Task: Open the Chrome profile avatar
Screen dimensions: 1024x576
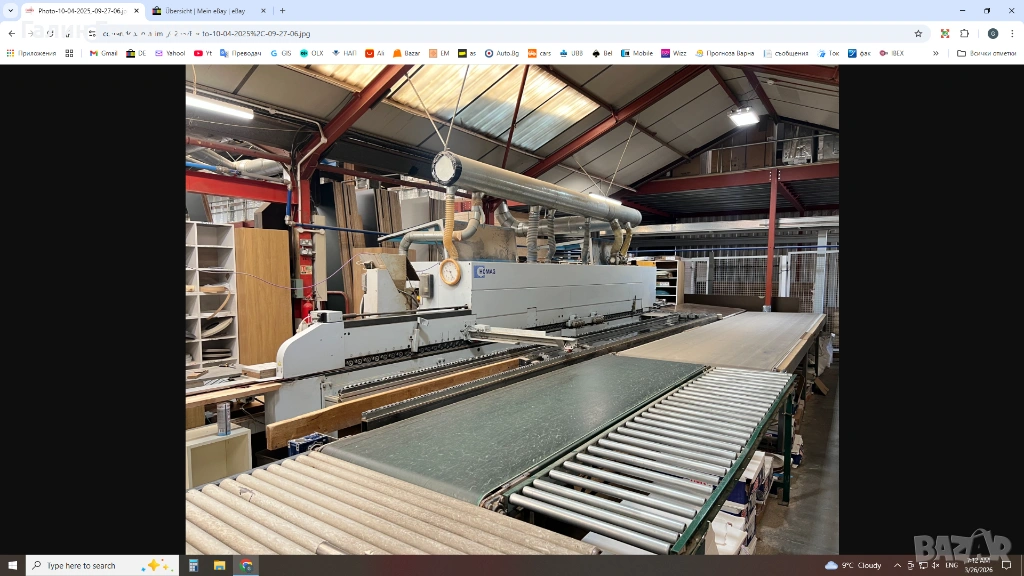Action: [993, 33]
